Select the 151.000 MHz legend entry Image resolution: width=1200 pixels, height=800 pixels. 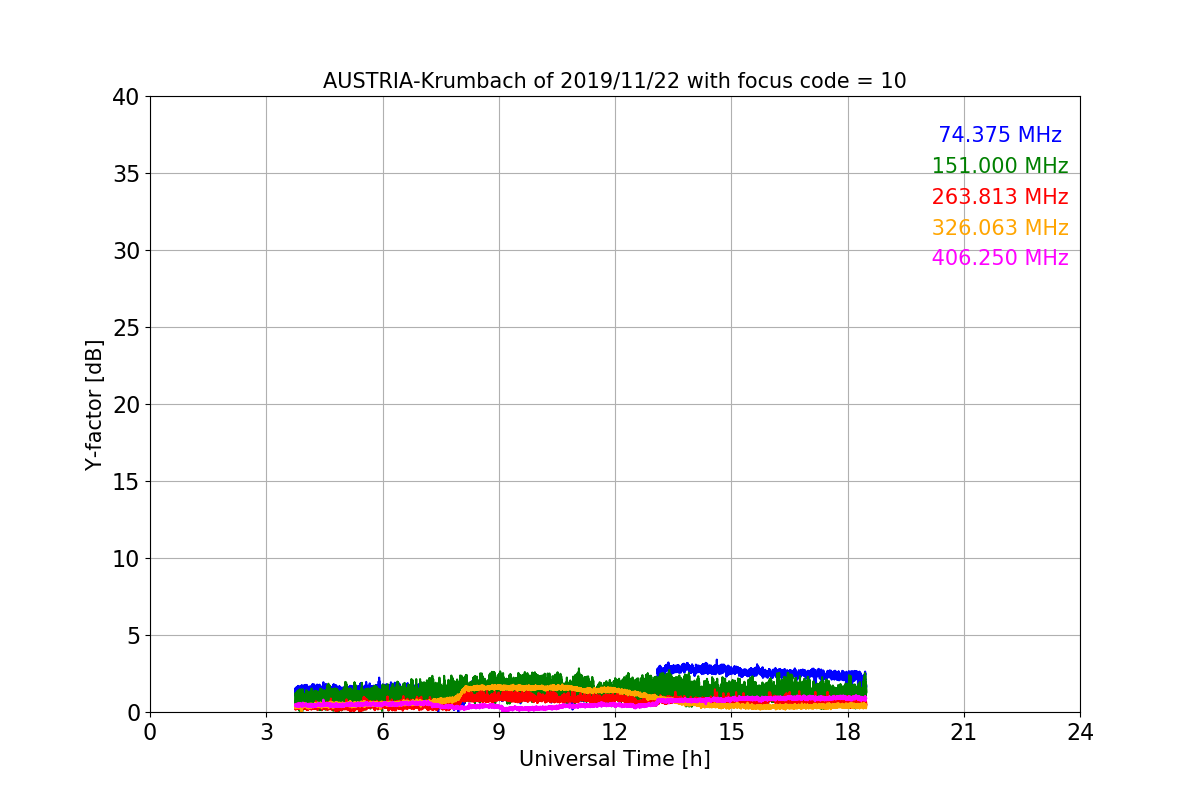pos(1000,166)
